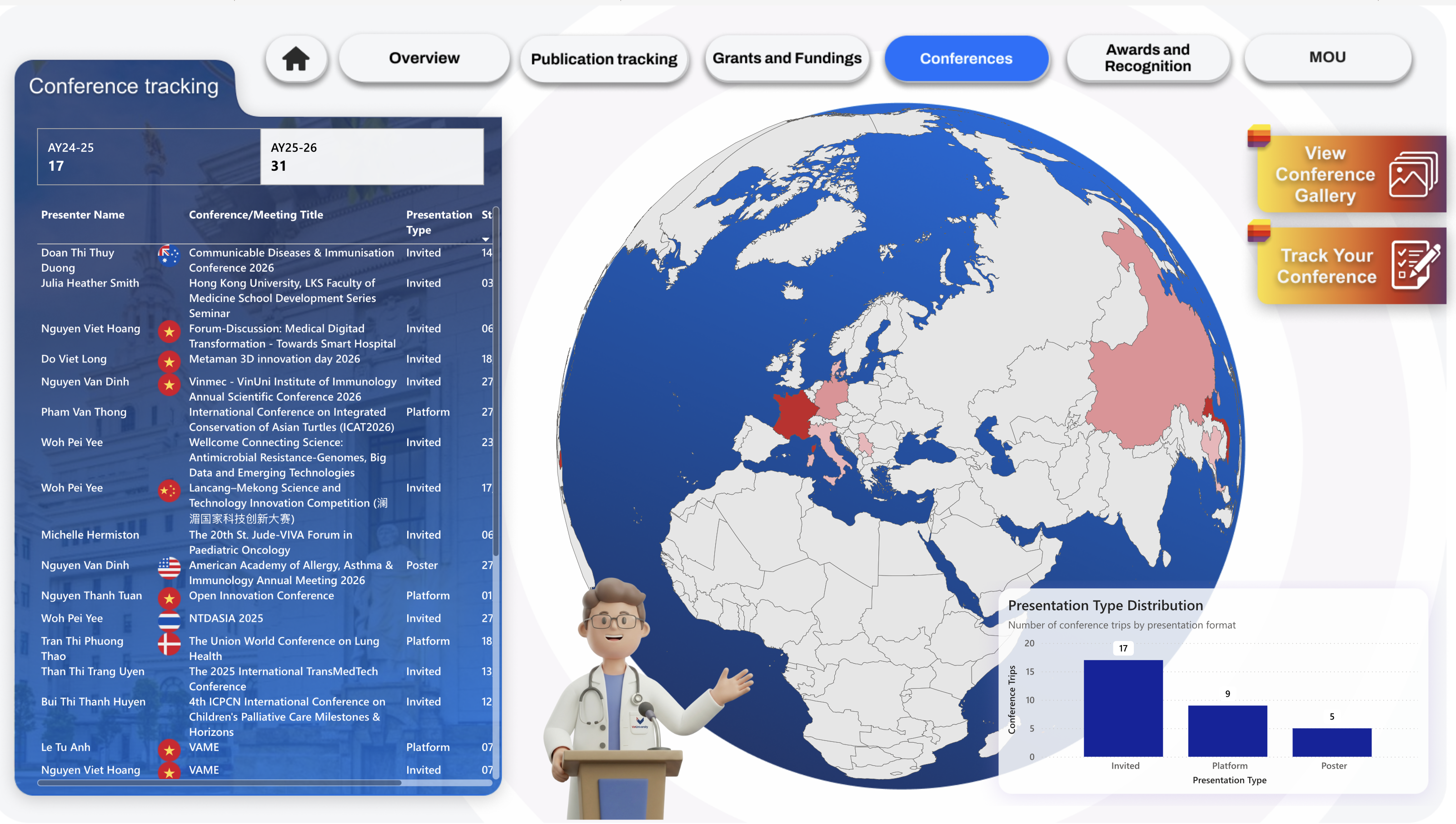Image resolution: width=1456 pixels, height=824 pixels.
Task: Click 'NTDASIA 2025' title cell
Action: point(226,618)
